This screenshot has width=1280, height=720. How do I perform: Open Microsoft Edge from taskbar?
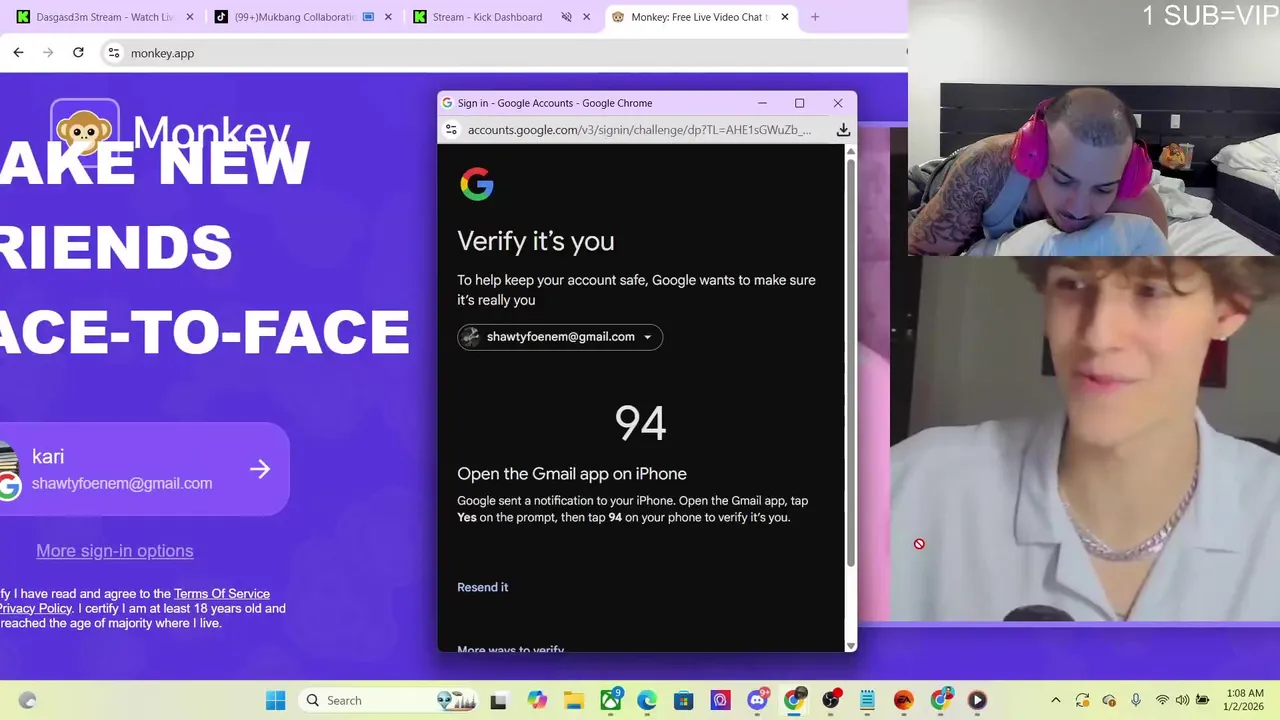point(647,701)
